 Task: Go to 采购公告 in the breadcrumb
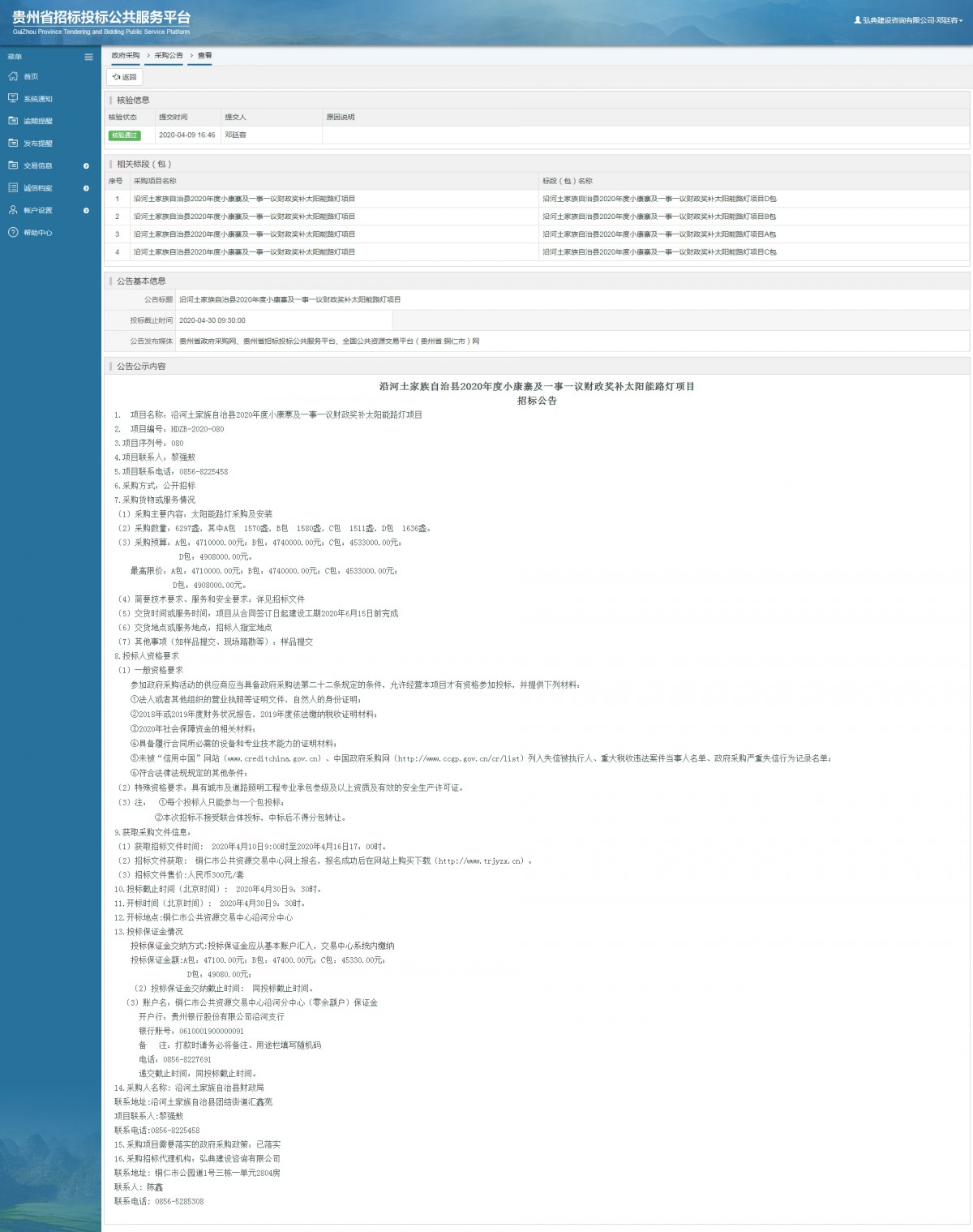[x=169, y=56]
